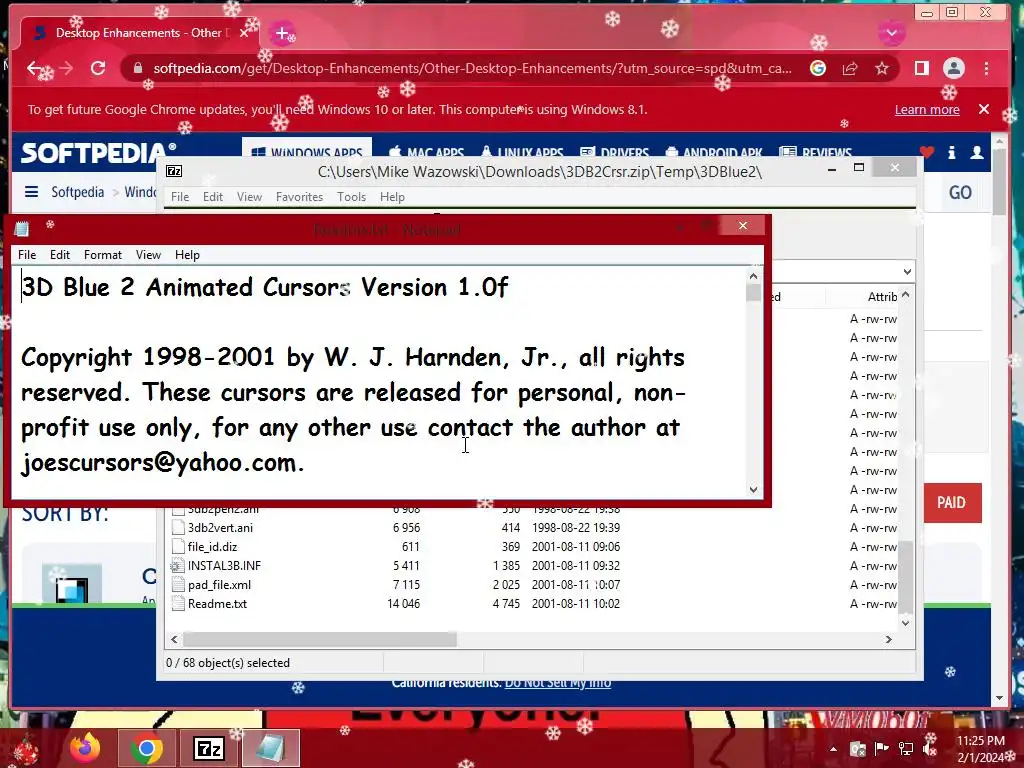The width and height of the screenshot is (1024, 768).
Task: Click Softpedia heart favorites icon
Action: coord(926,152)
